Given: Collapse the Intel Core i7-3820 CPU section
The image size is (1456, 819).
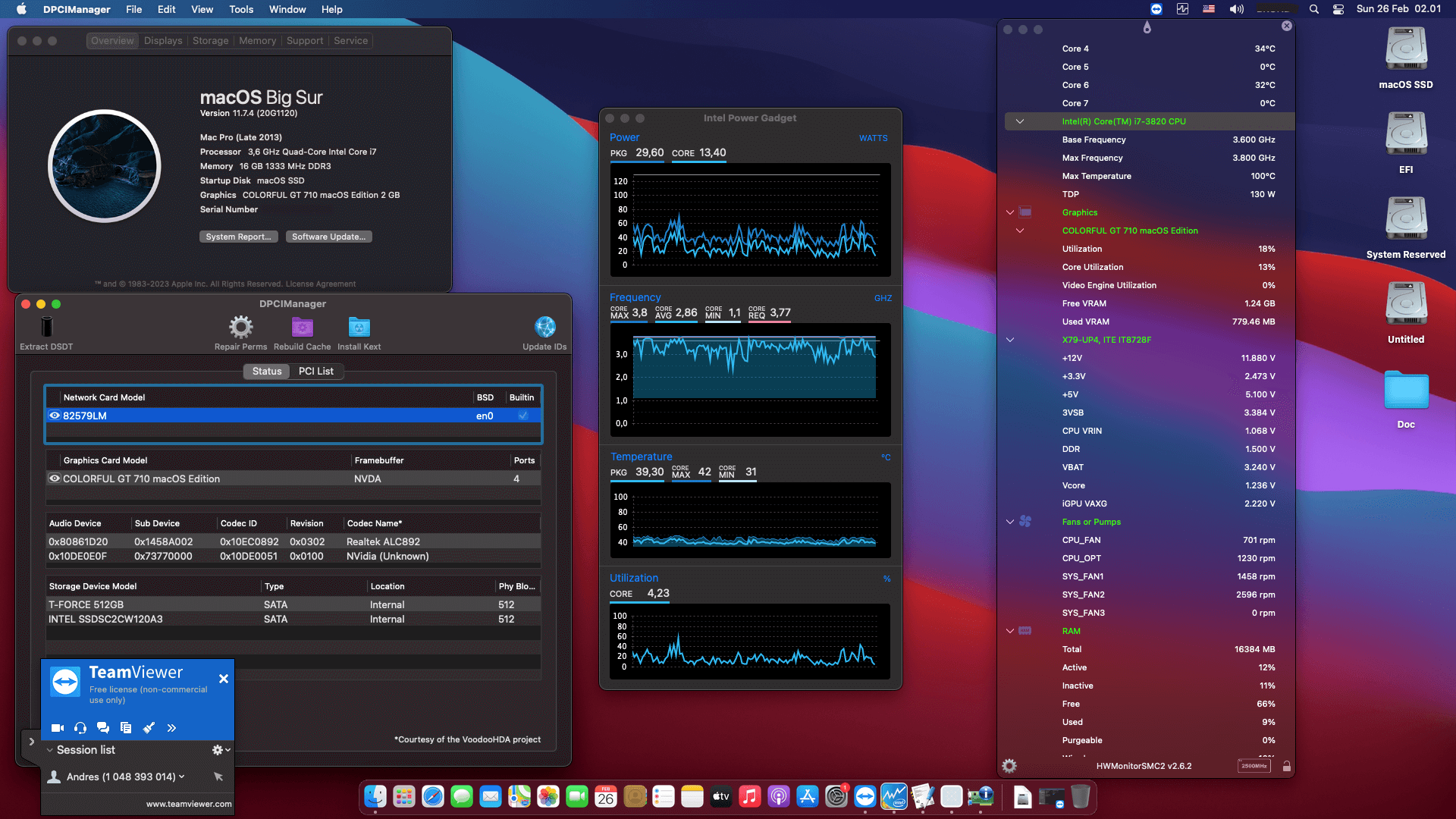Looking at the screenshot, I should click(x=1020, y=121).
